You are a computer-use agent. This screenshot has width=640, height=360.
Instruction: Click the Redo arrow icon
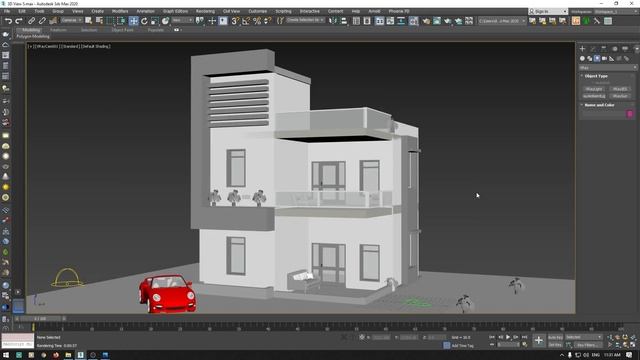tap(19, 21)
